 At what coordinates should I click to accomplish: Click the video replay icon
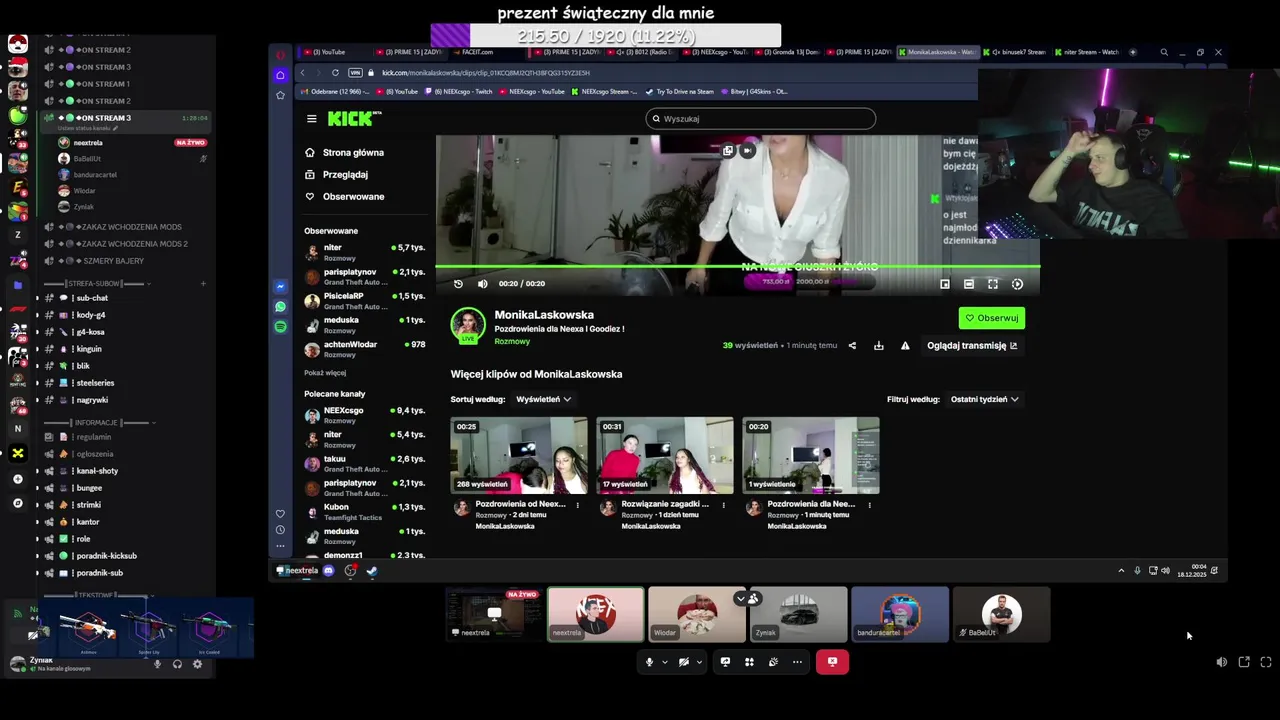click(458, 284)
